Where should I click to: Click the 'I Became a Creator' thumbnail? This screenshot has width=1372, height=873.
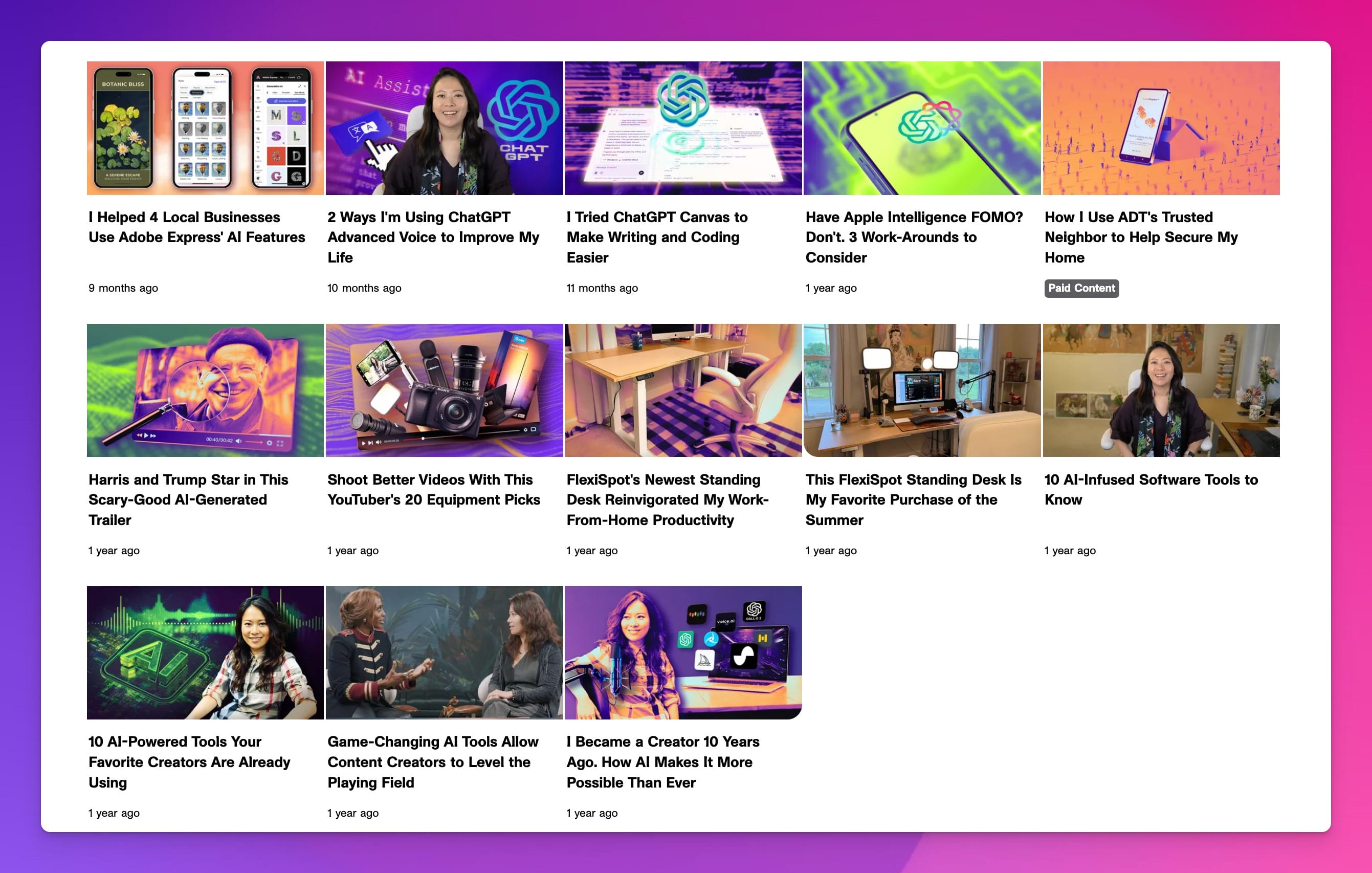click(683, 652)
